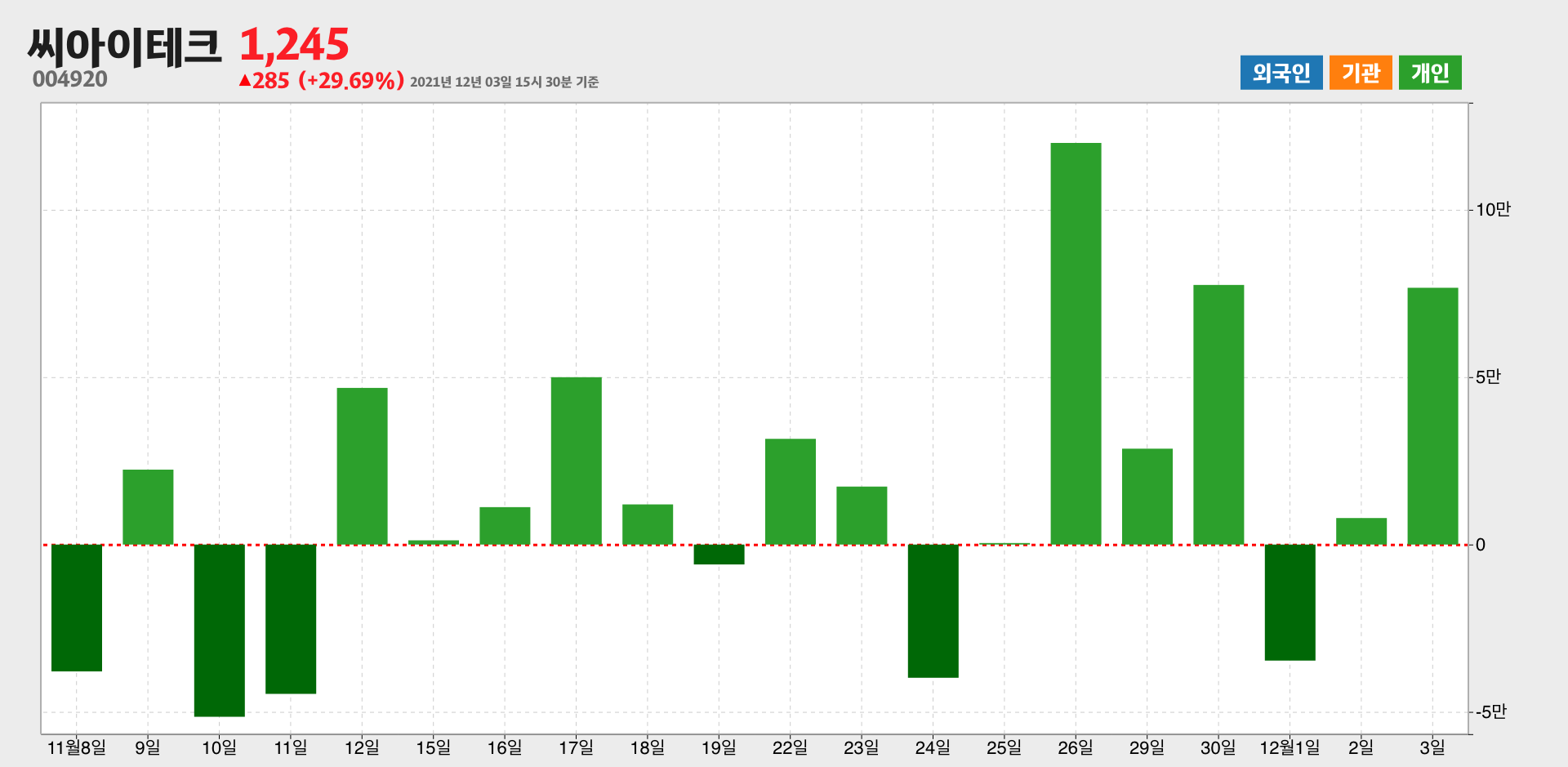Click the small negative bar for 19일
Viewport: 1568px width, 767px height.
point(719,555)
